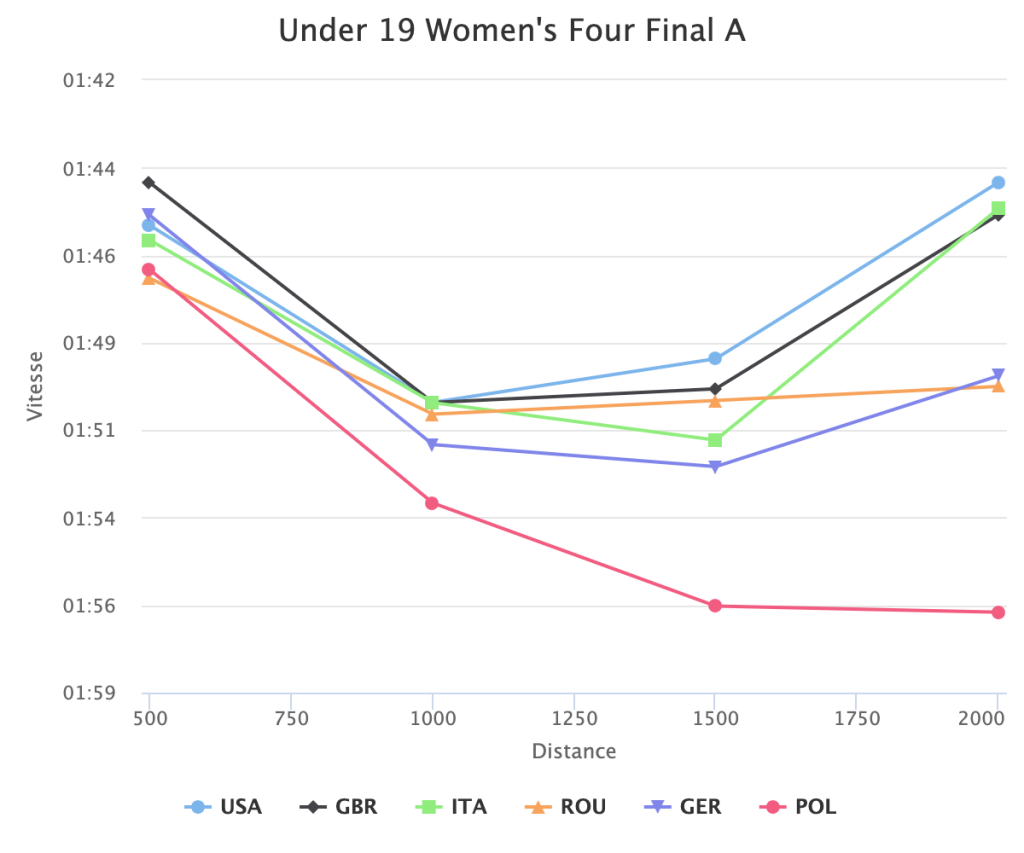Select the GBR data point at 500
This screenshot has width=1024, height=853.
click(x=149, y=183)
